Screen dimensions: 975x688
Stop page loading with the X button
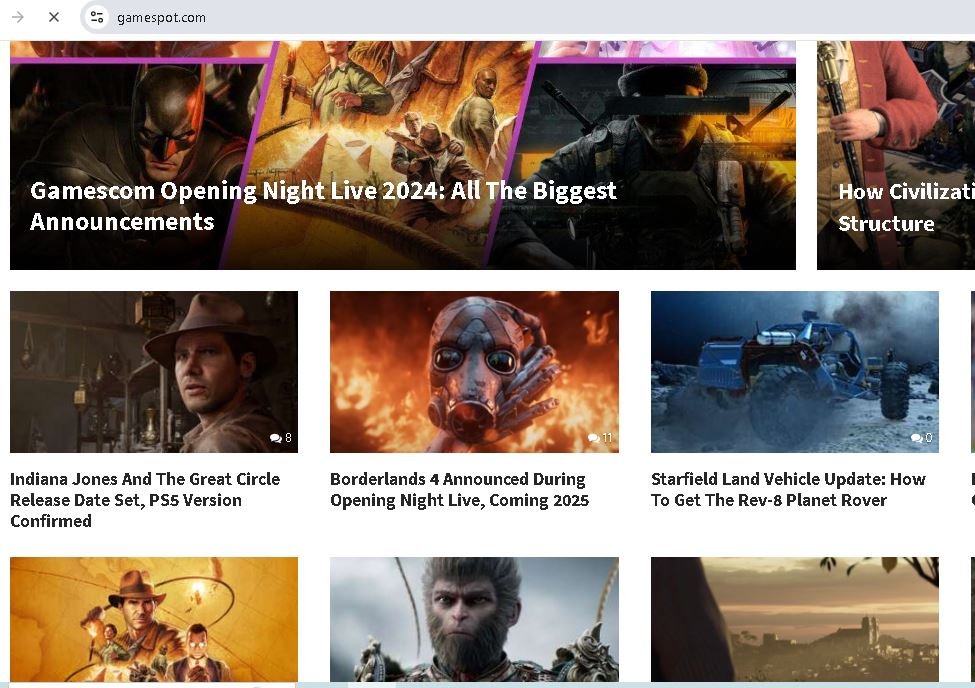click(54, 17)
